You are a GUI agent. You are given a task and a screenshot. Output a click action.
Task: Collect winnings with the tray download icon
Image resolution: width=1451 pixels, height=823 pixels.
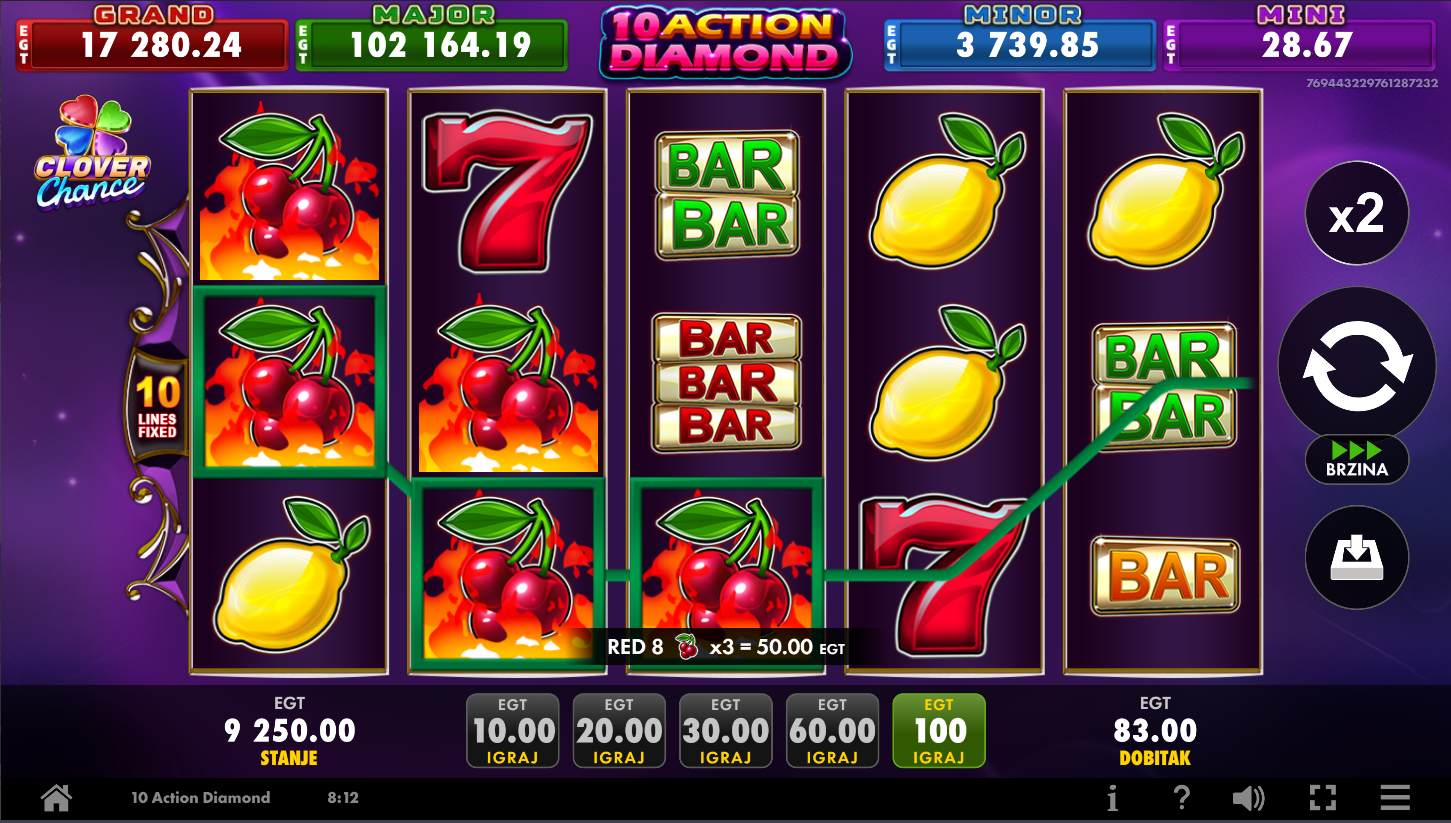(x=1357, y=558)
